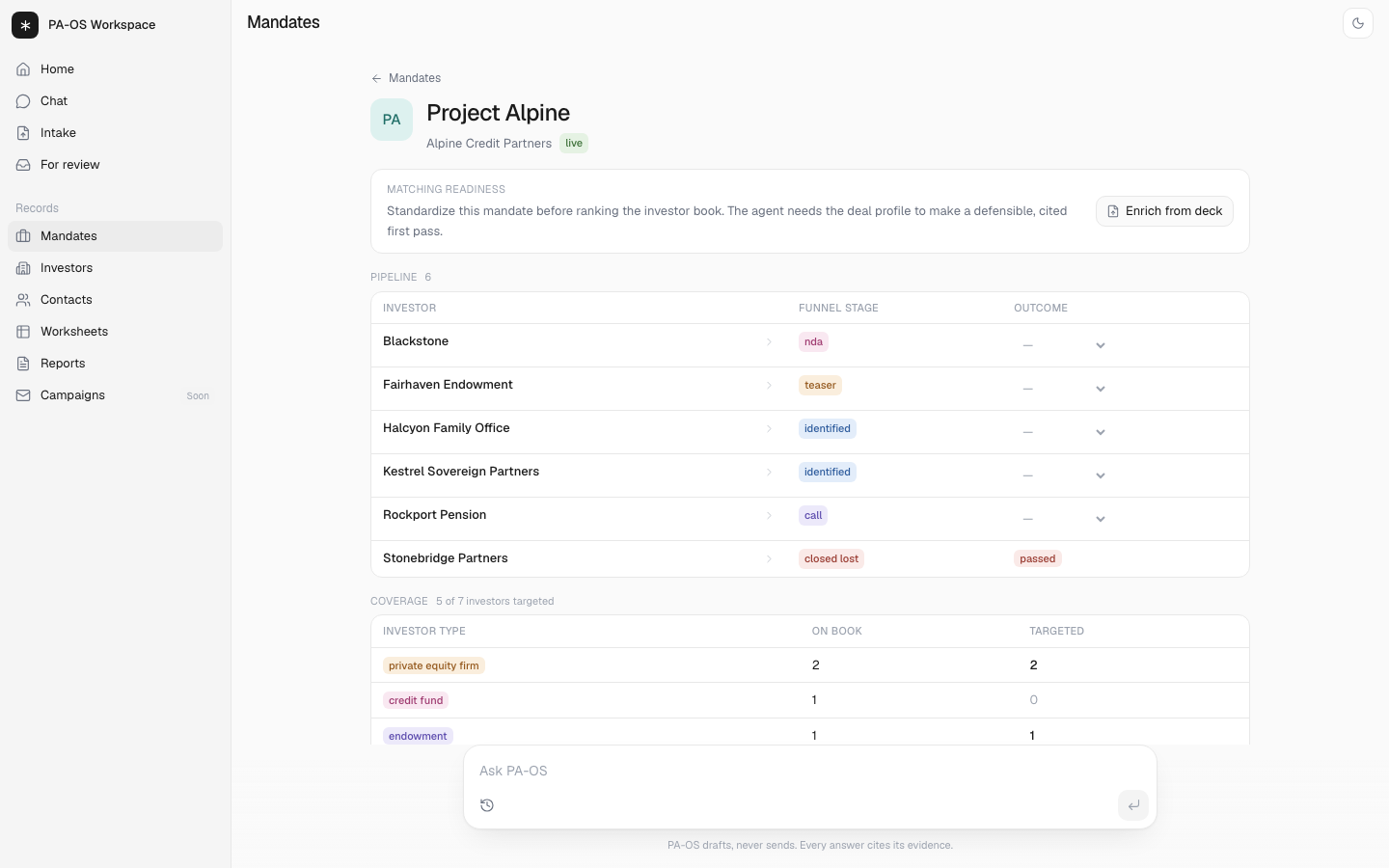Click the Ask PA-OS input field
The height and width of the screenshot is (868, 1389).
pos(810,771)
